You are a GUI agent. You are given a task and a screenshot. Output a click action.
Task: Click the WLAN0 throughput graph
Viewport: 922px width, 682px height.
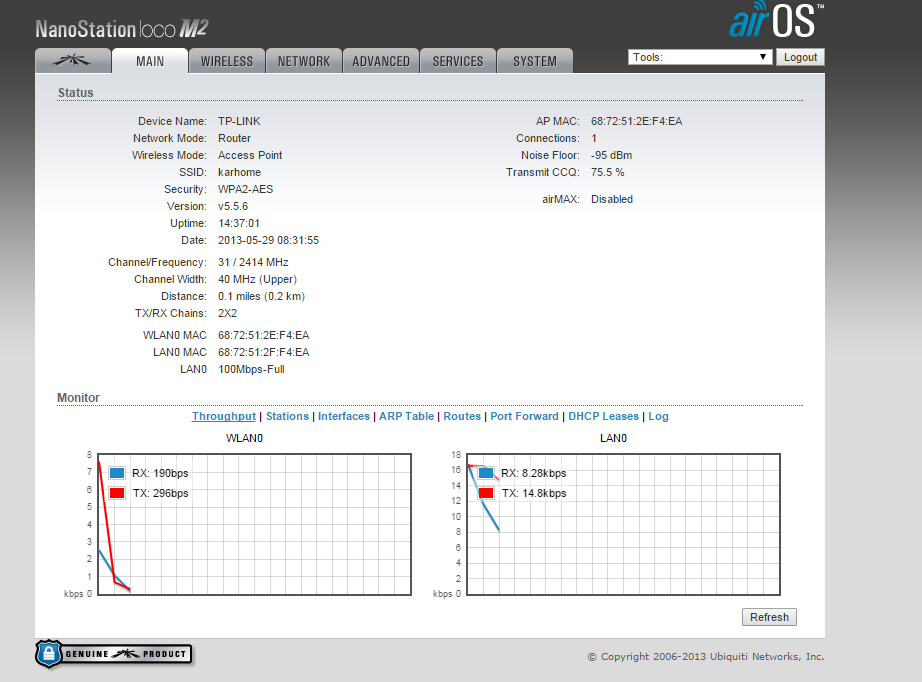pos(254,524)
